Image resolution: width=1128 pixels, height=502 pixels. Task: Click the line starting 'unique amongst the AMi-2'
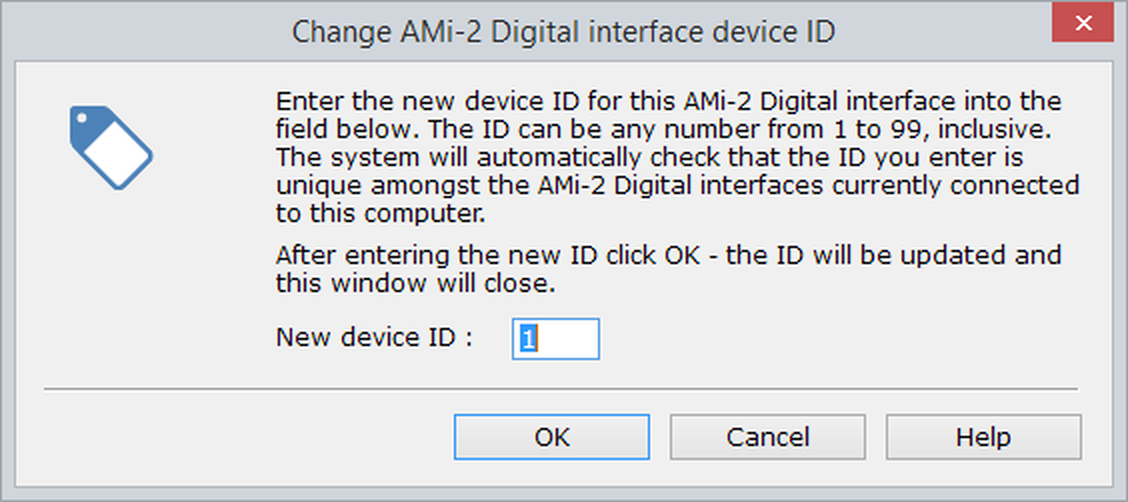(677, 186)
